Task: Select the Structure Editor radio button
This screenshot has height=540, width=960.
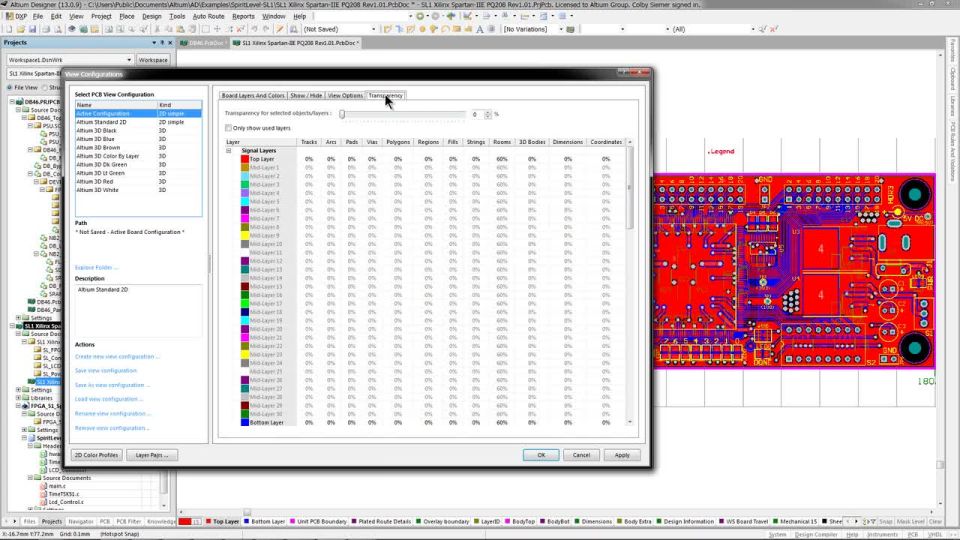Action: (45, 88)
